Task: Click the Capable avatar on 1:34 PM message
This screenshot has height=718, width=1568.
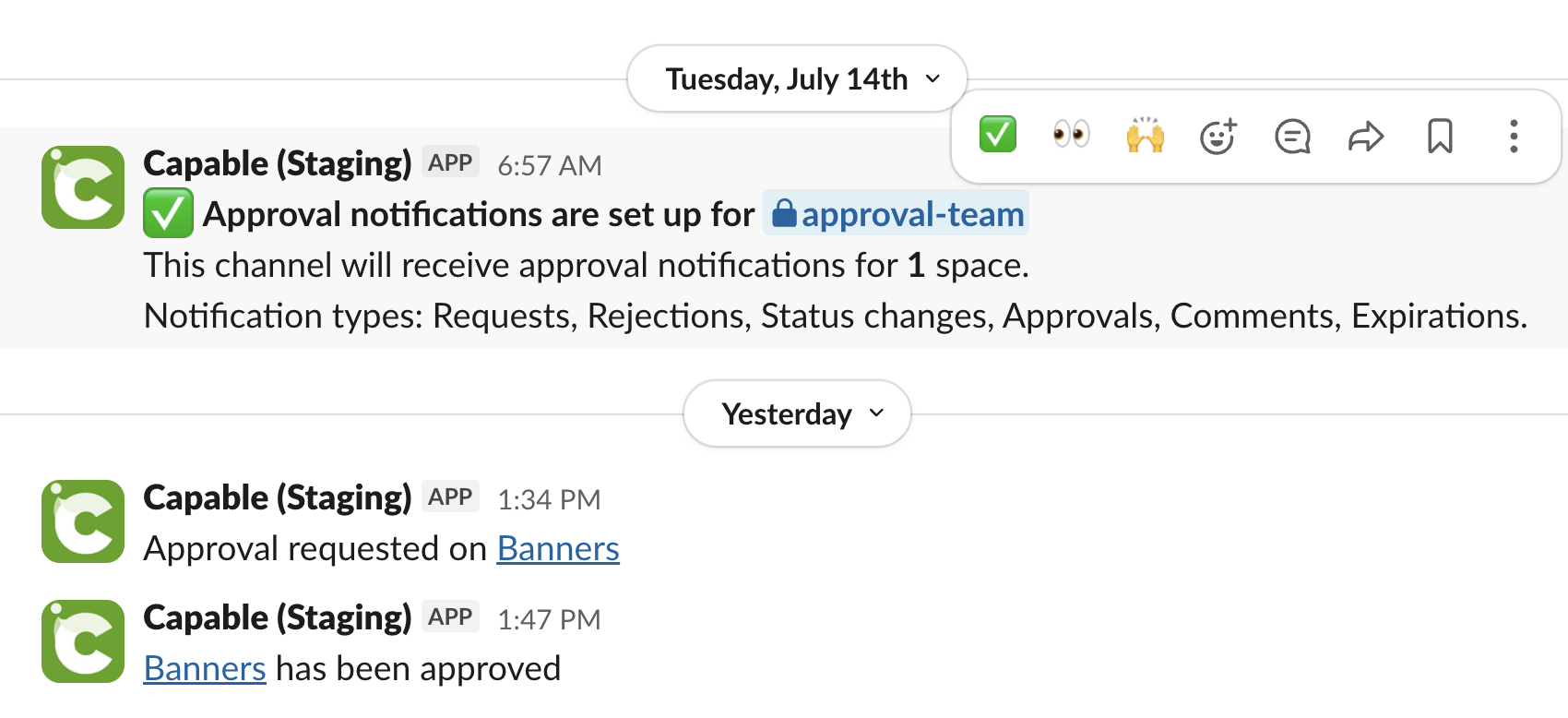Action: 83,521
